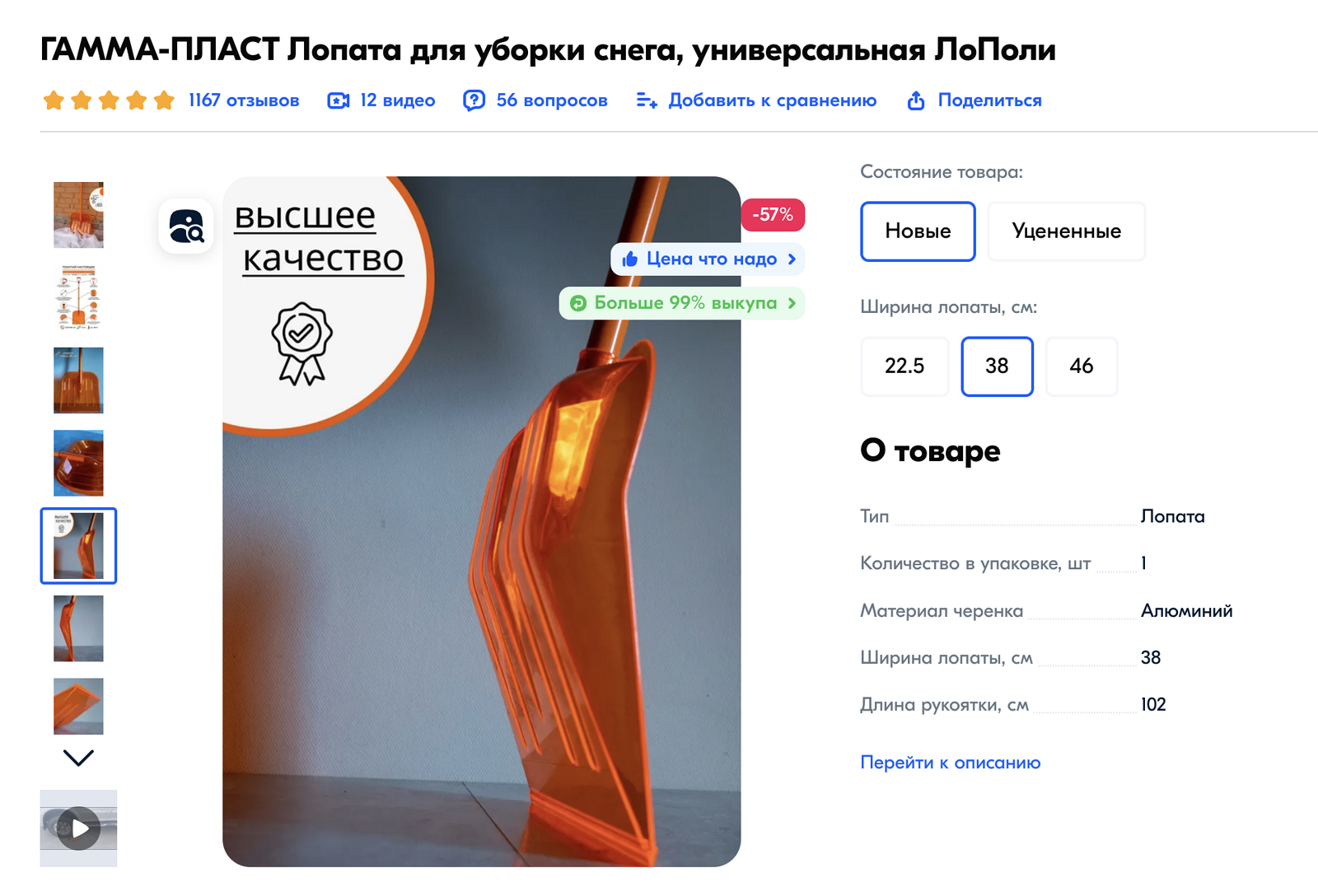
Task: Select the Новые condition option
Action: coord(918,231)
